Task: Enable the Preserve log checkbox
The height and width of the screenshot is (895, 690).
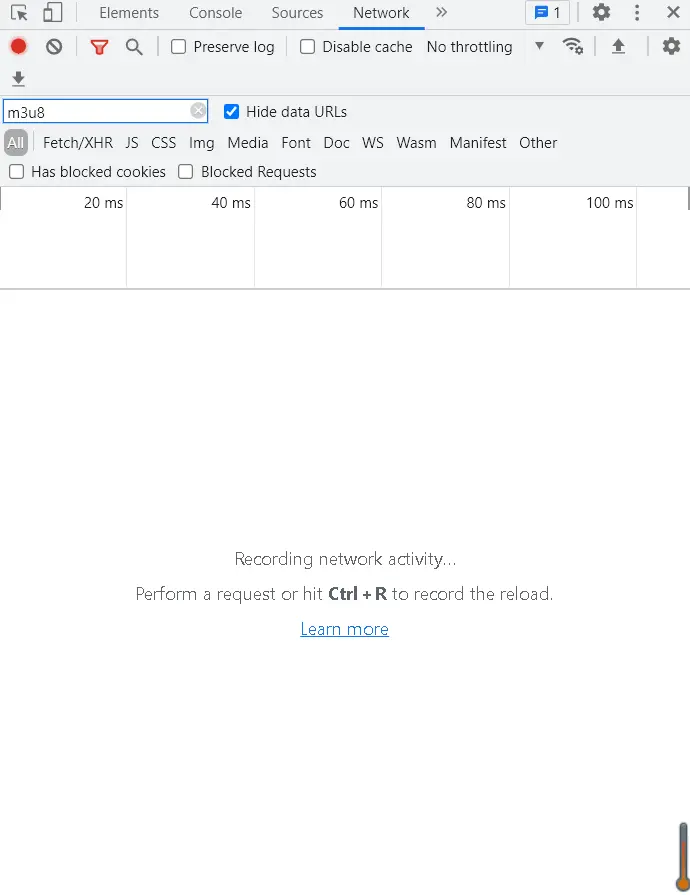Action: pyautogui.click(x=179, y=47)
